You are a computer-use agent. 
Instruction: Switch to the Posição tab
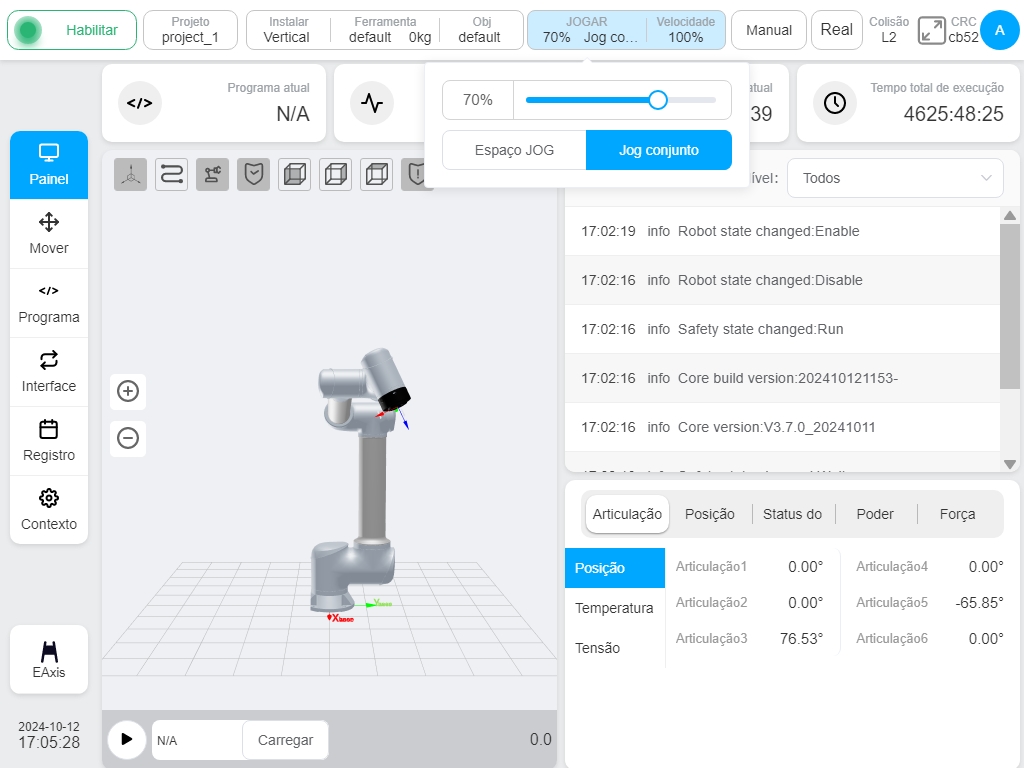710,514
